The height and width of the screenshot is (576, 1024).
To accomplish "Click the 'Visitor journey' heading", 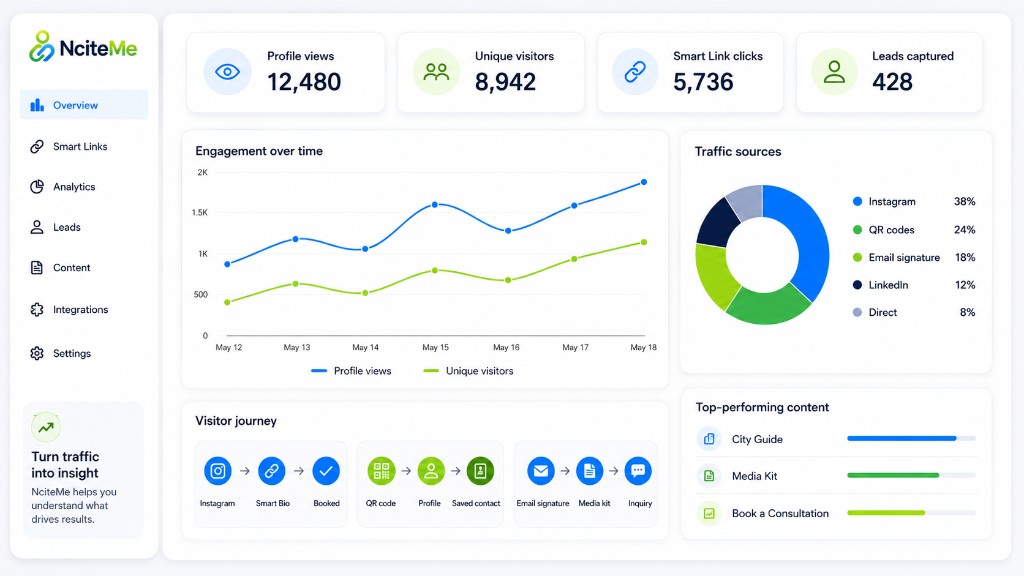I will (236, 421).
